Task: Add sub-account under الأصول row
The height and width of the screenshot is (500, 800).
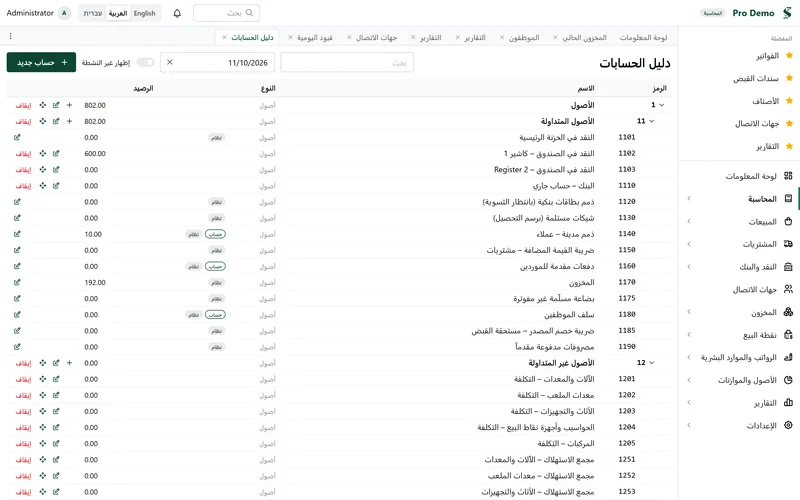Action: (x=69, y=105)
